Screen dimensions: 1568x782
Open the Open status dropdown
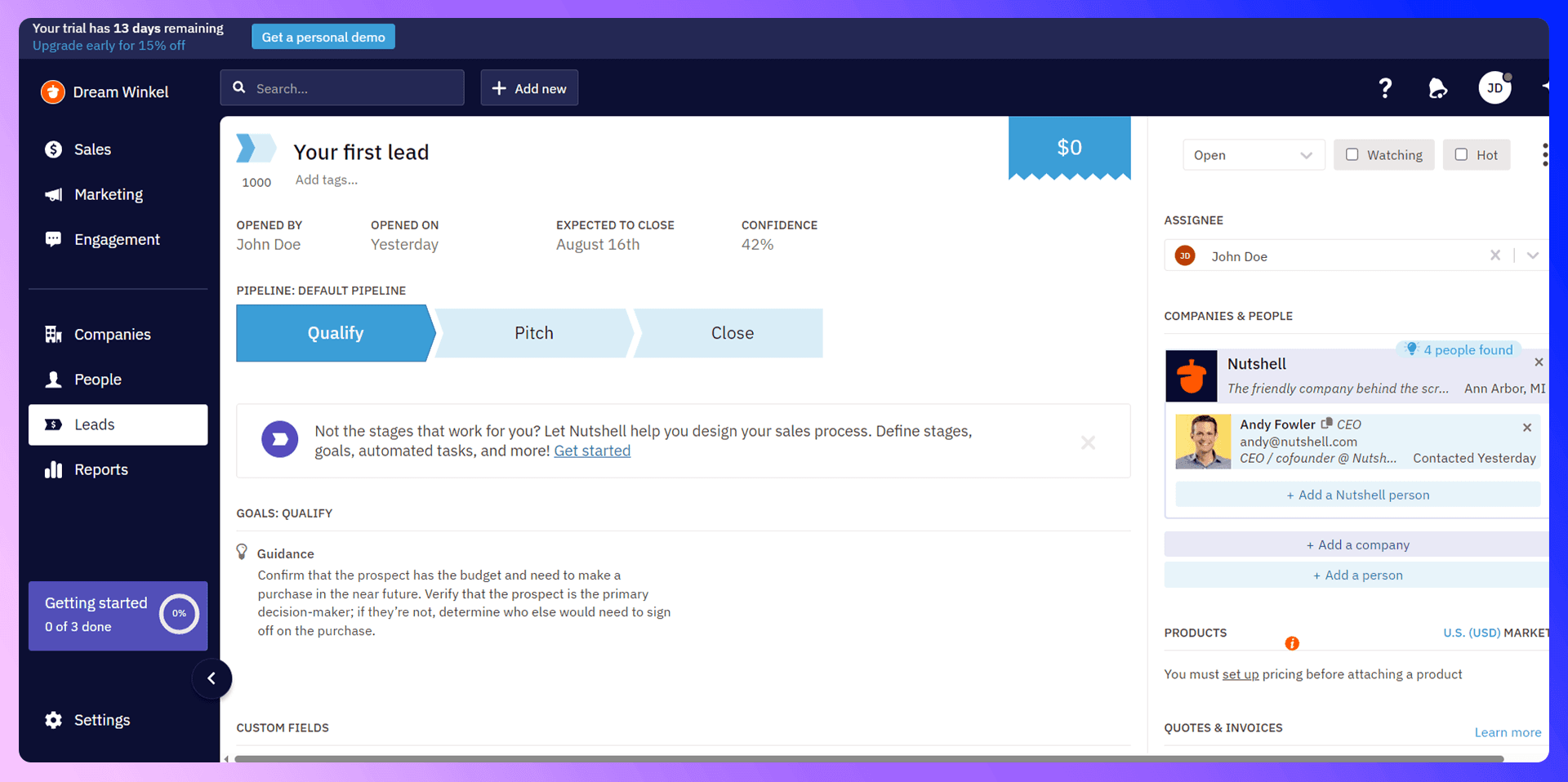(1254, 155)
